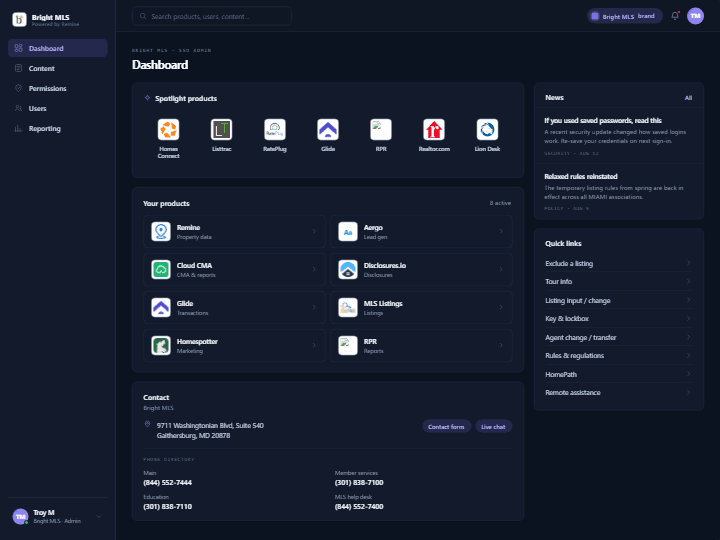Open RPR icon in spotlight products
The image size is (720, 540).
(381, 129)
